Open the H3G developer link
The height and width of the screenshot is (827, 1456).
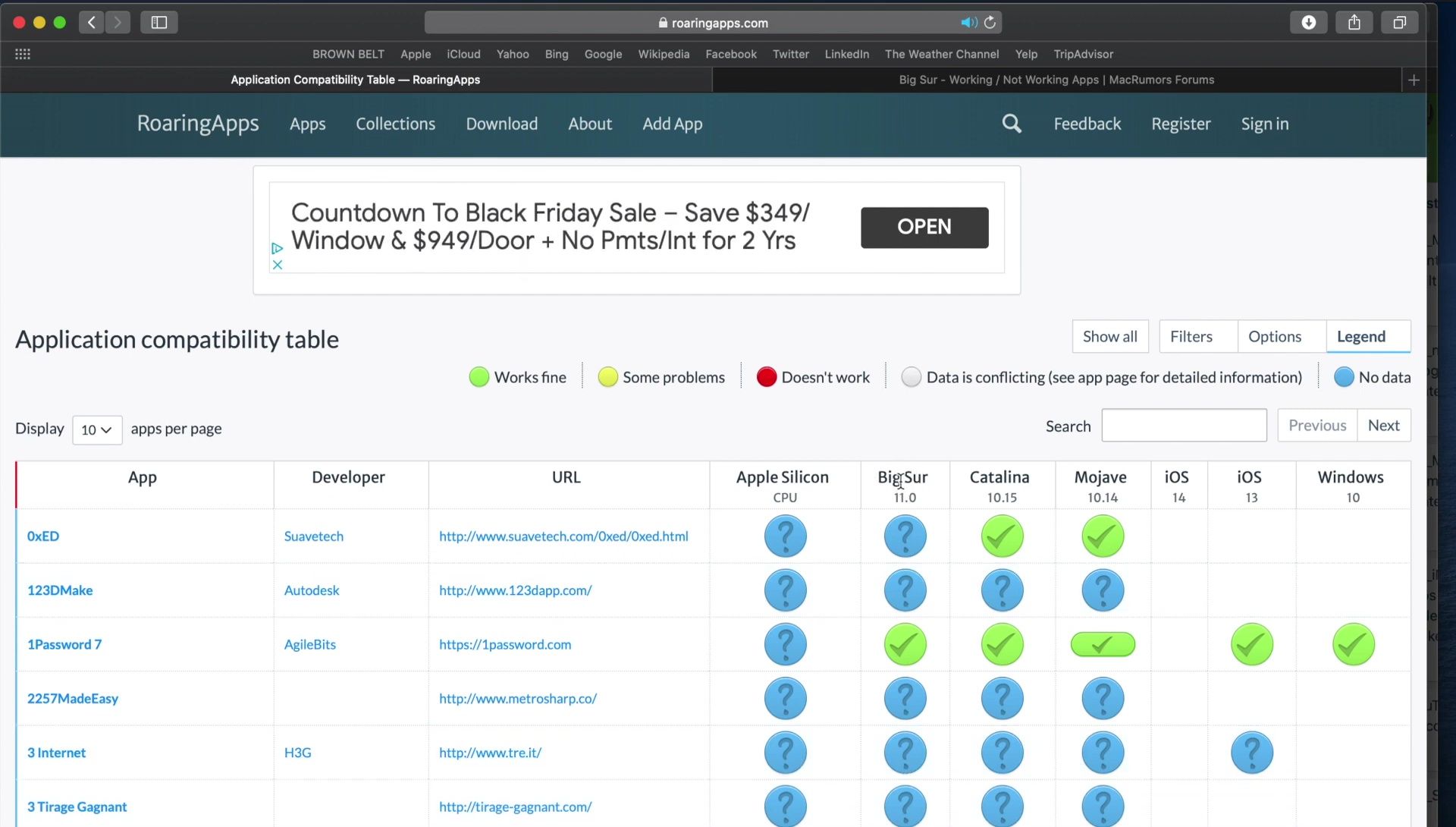(298, 753)
